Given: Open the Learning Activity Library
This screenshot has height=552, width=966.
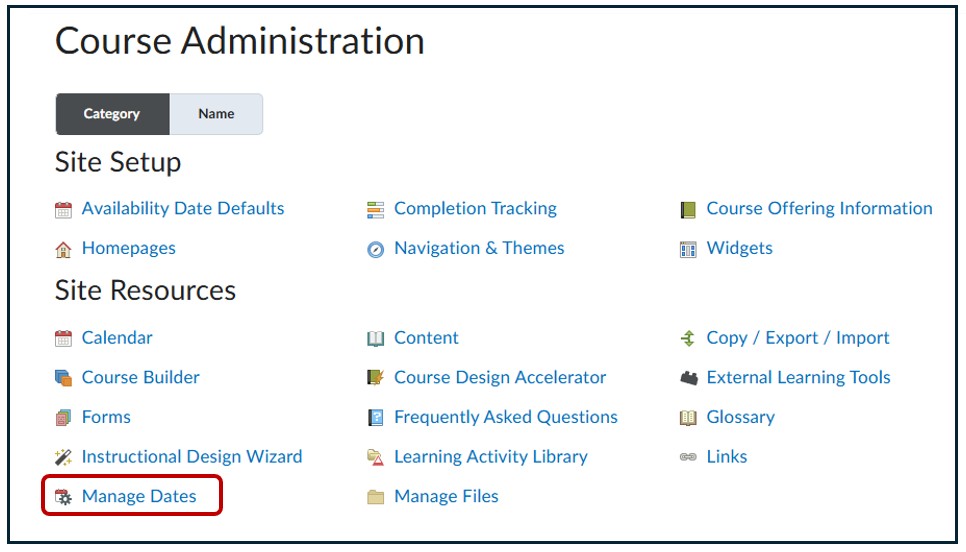Looking at the screenshot, I should 490,456.
